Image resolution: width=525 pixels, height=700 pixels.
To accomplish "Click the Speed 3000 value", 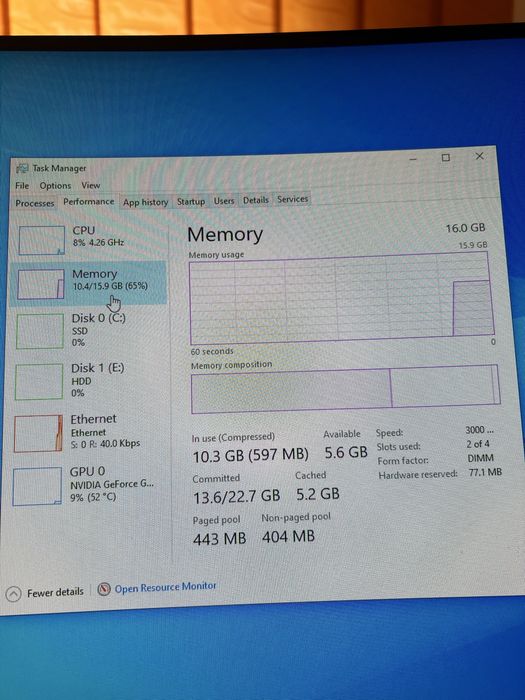I will coord(479,430).
